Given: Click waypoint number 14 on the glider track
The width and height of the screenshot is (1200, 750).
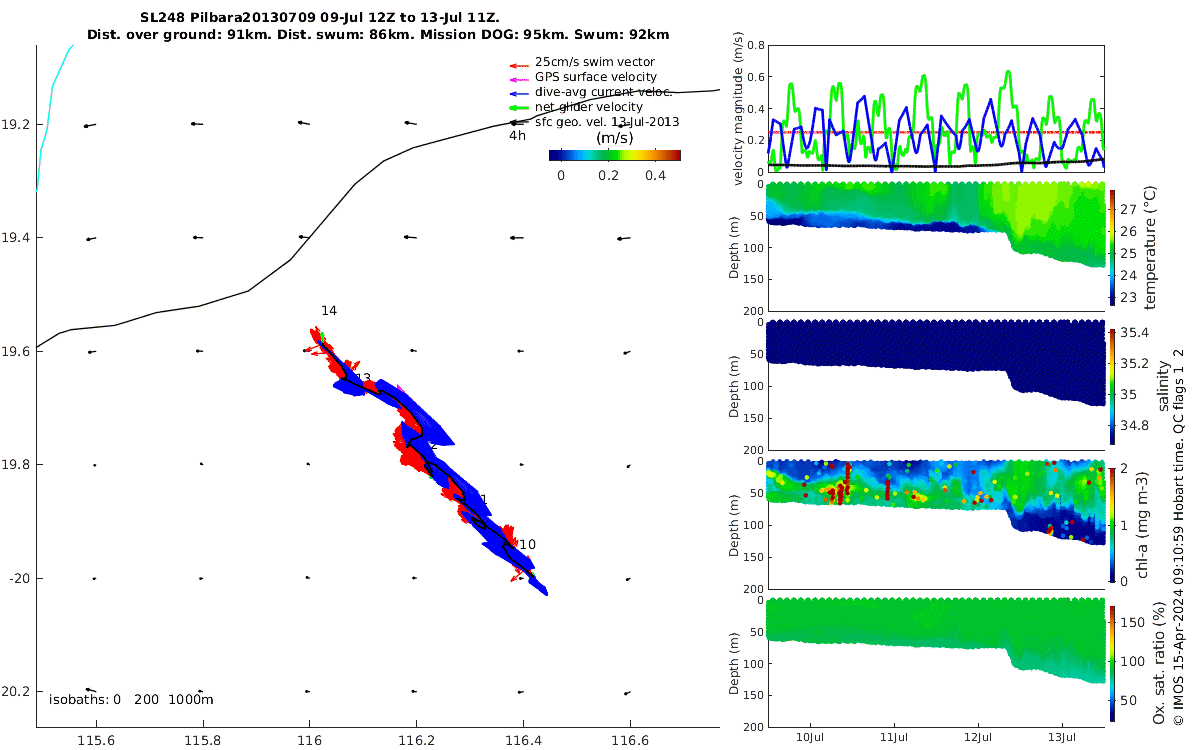Looking at the screenshot, I should pyautogui.click(x=329, y=311).
